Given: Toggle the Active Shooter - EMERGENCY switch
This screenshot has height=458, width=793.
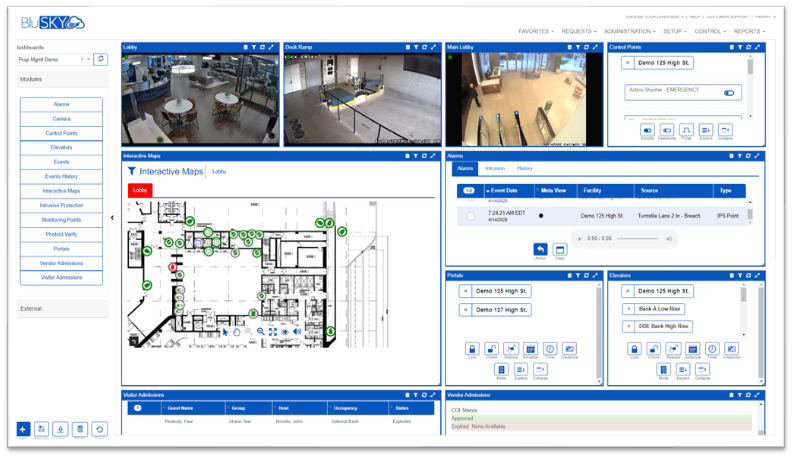Looking at the screenshot, I should (729, 93).
